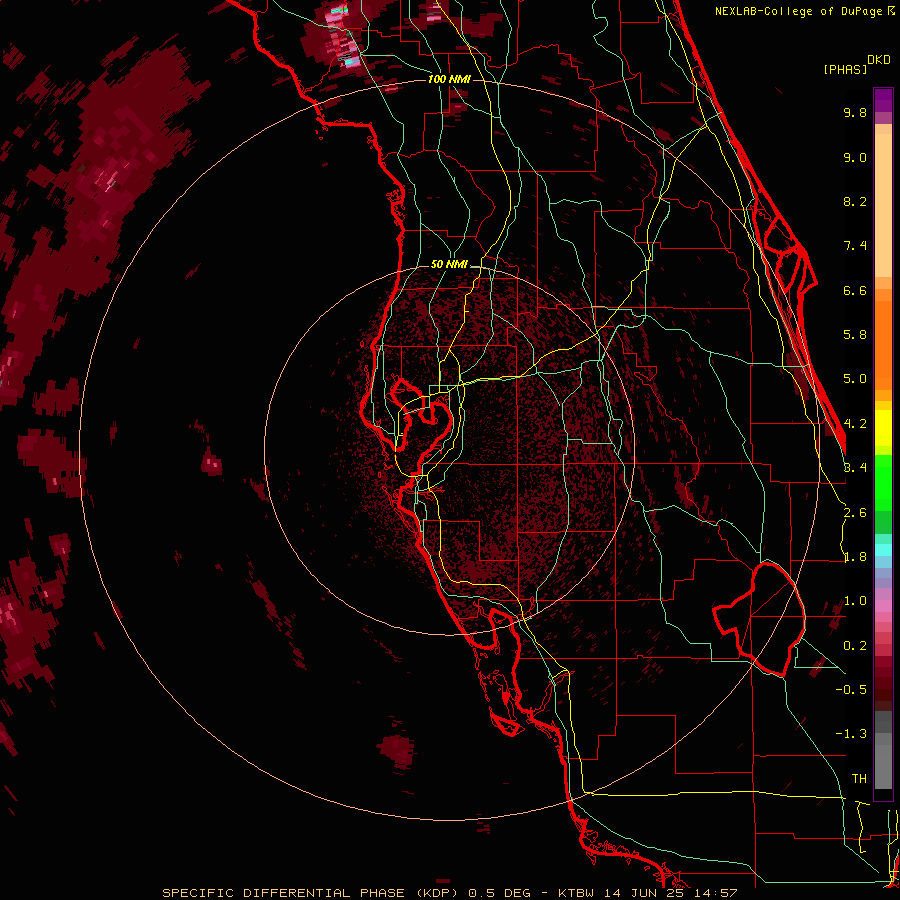Image resolution: width=900 pixels, height=900 pixels.
Task: Pick the purple segment of the color scale
Action: tap(883, 100)
